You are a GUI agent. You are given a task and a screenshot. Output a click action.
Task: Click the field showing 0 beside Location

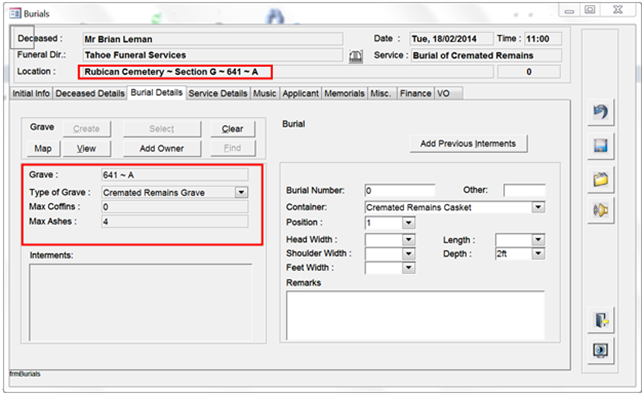tap(529, 72)
